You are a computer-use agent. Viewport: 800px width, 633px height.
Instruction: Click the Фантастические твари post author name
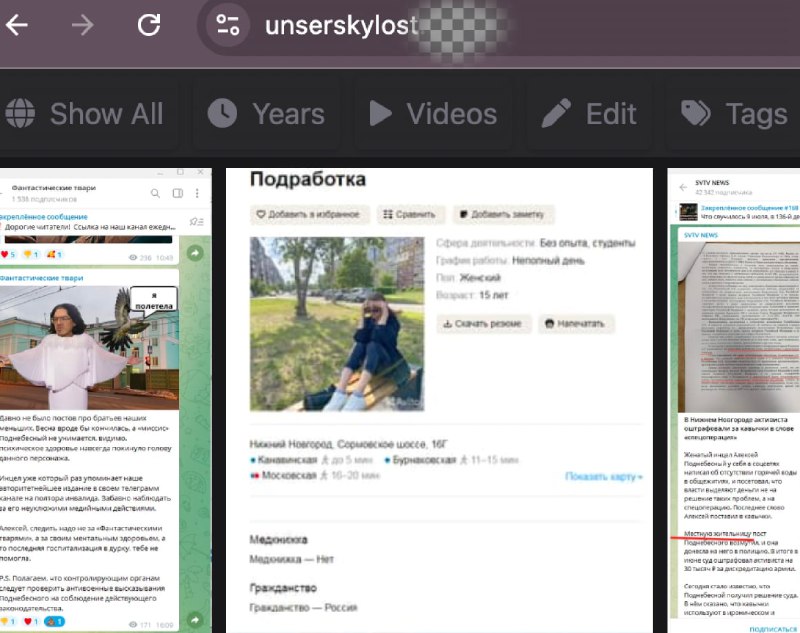(x=41, y=278)
